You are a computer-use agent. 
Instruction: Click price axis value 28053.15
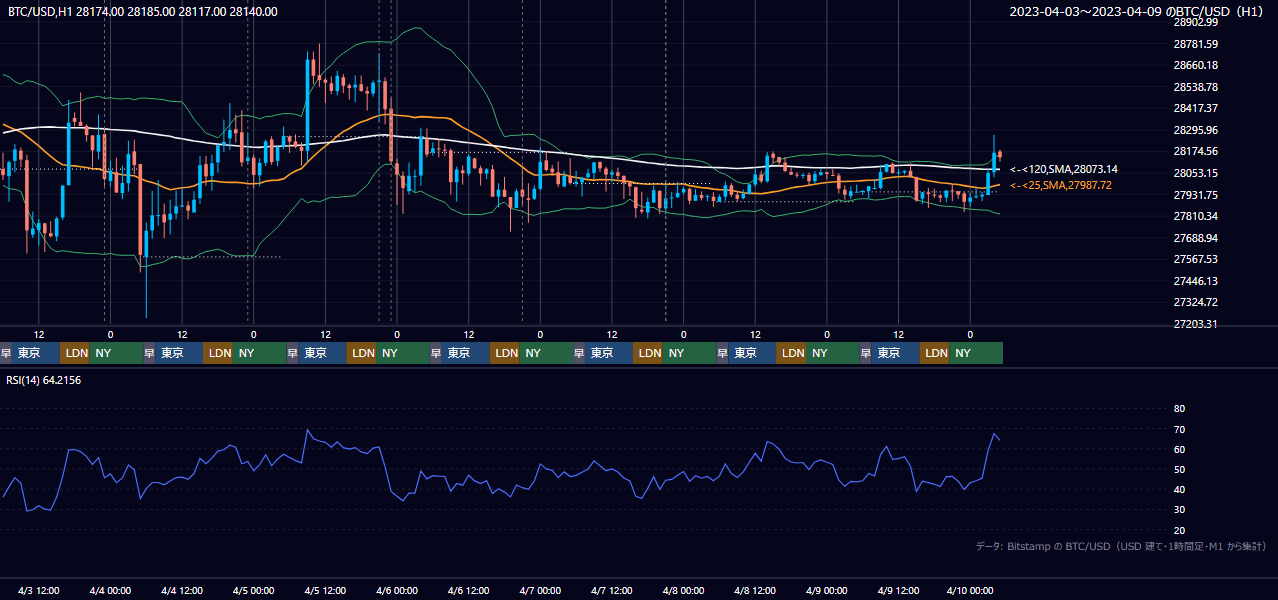tap(1195, 173)
